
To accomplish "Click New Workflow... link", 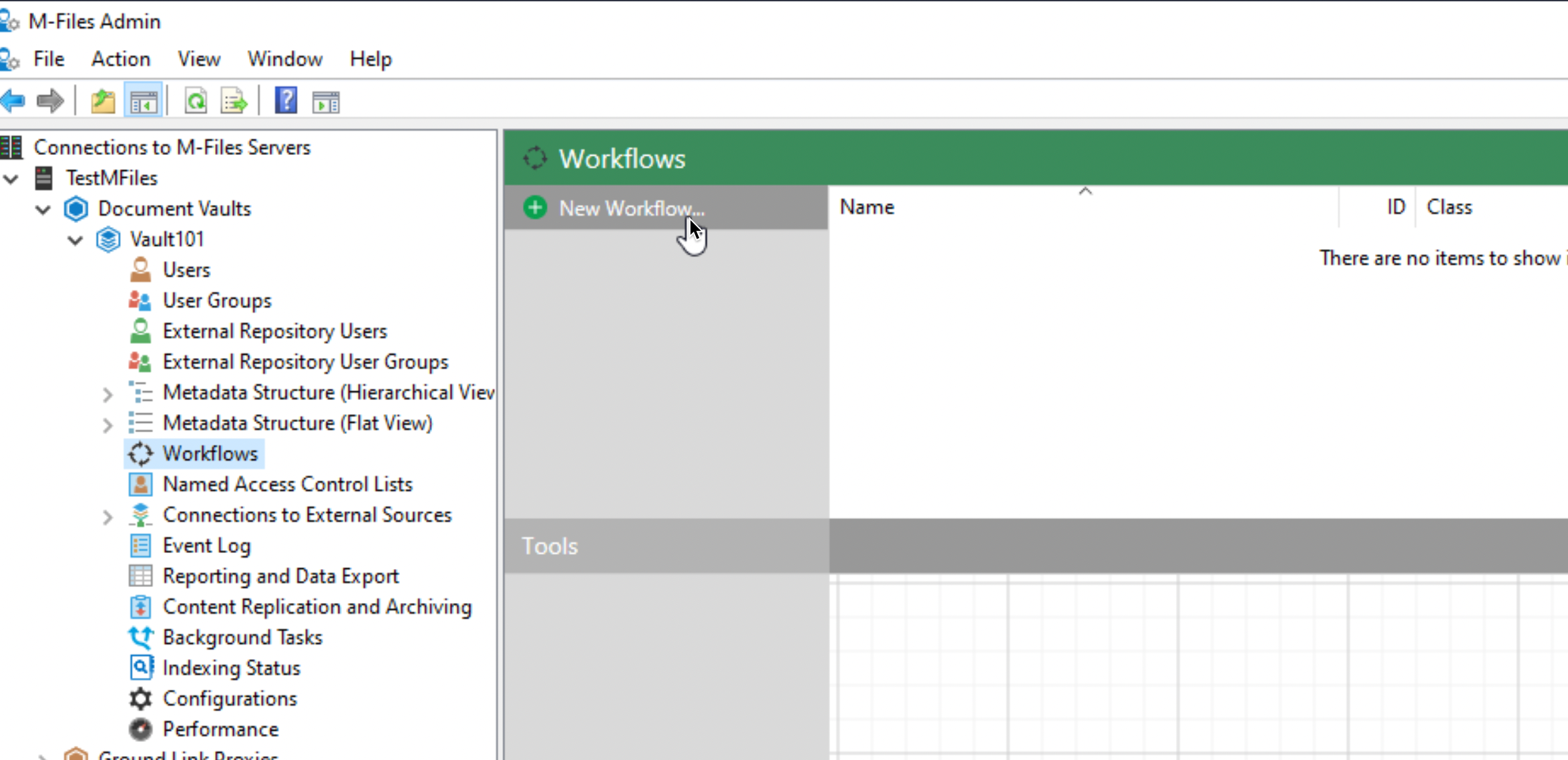I will 632,208.
